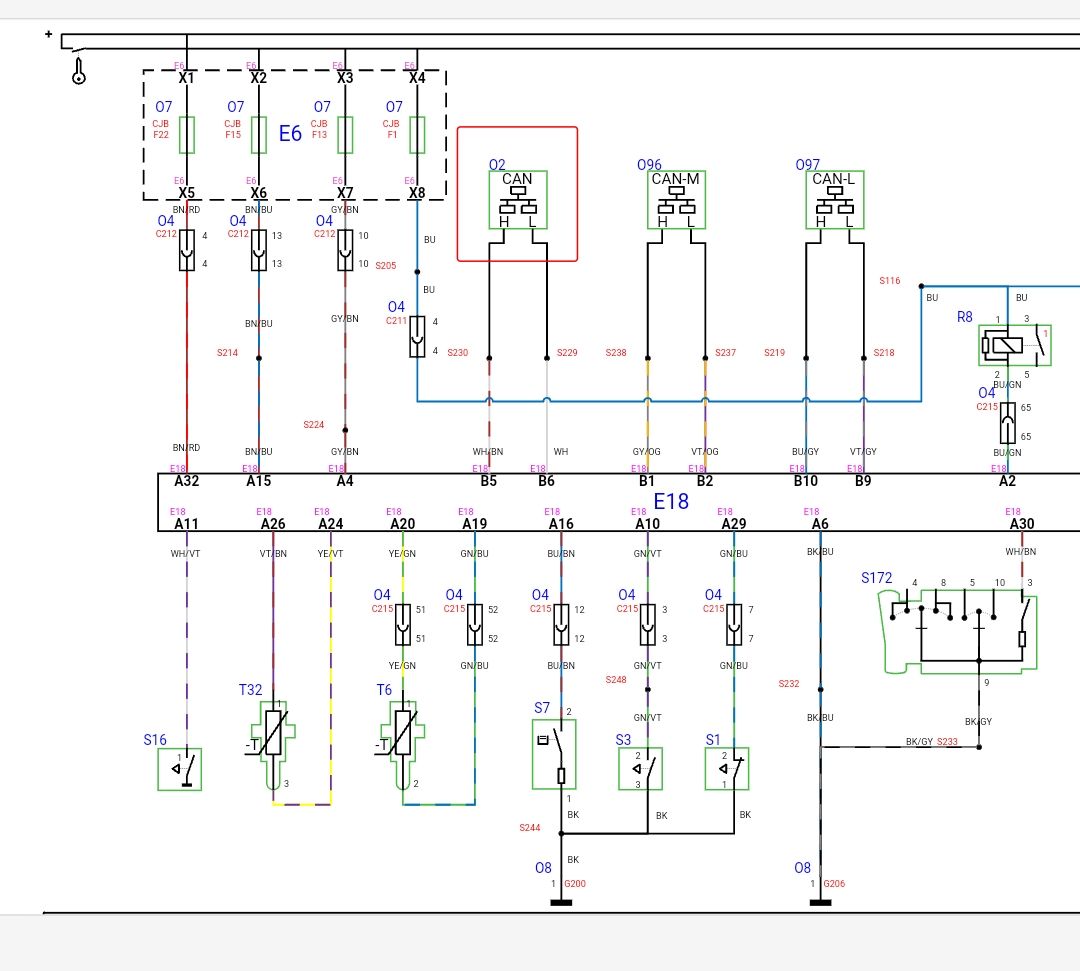Click the R8 relay symbol
The image size is (1080, 971).
point(1015,345)
